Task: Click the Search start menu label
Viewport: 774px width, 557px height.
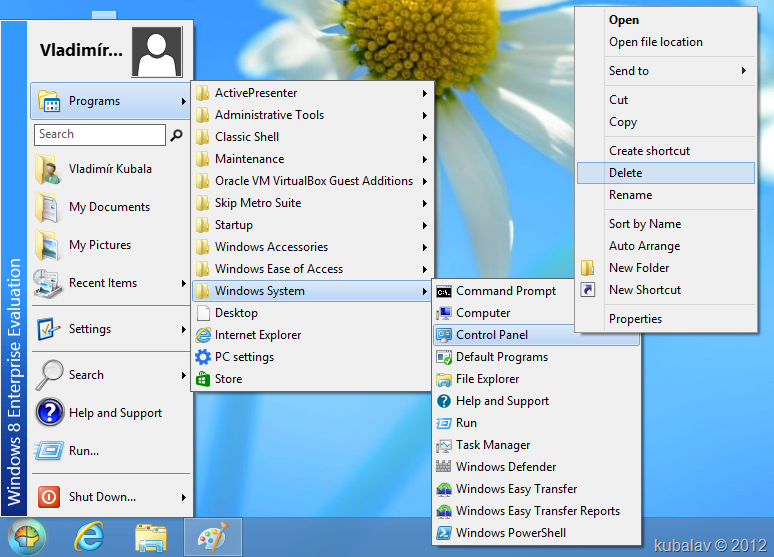Action: (86, 375)
